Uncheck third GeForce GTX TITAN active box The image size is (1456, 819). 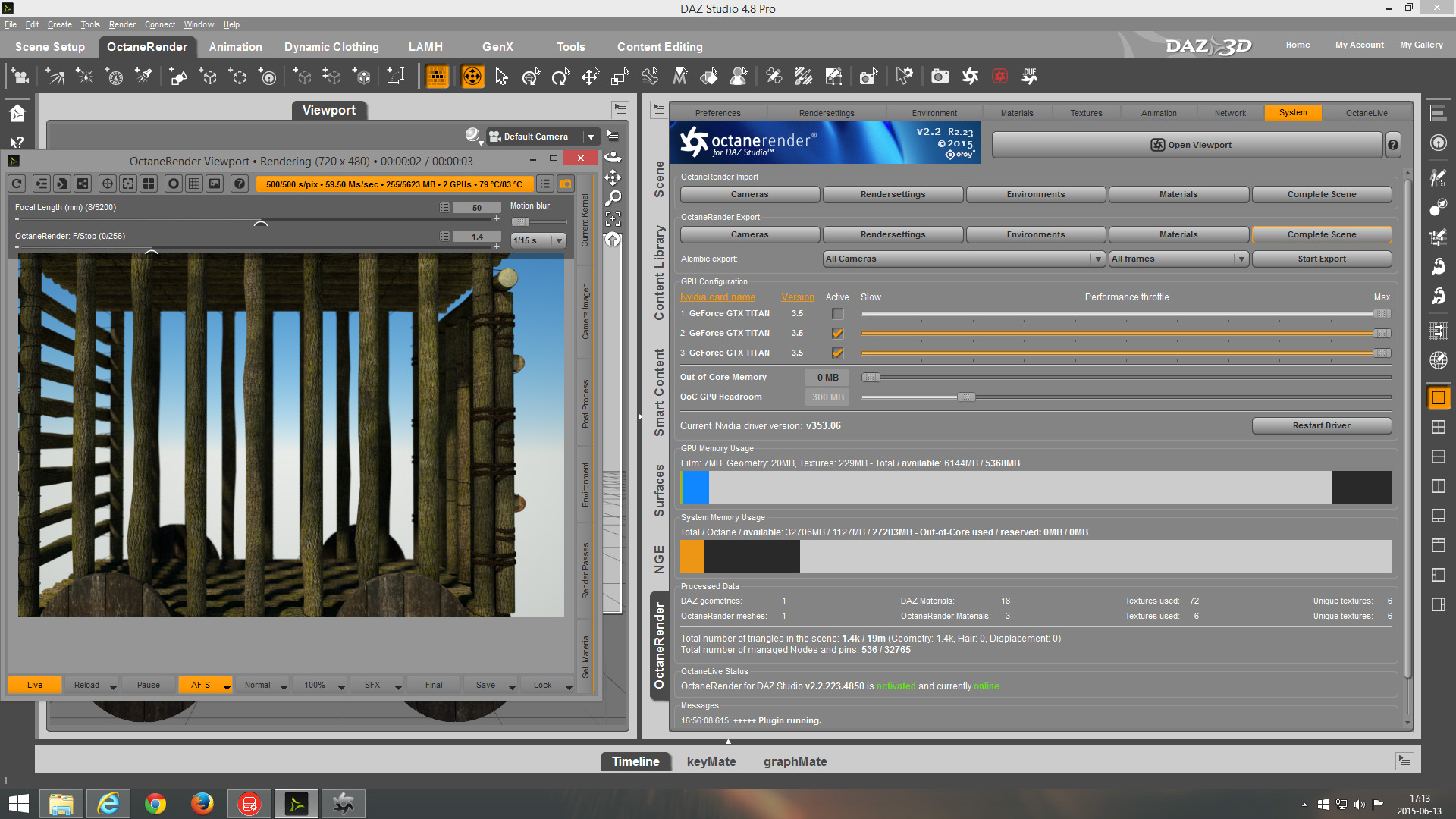(837, 353)
